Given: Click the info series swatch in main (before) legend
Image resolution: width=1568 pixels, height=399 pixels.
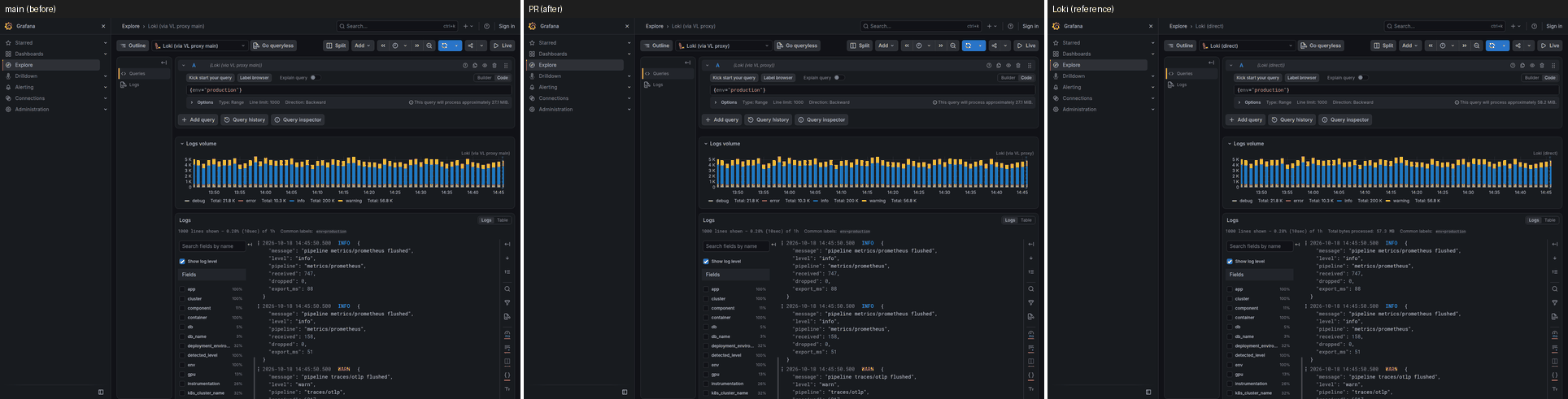Looking at the screenshot, I should coord(290,200).
